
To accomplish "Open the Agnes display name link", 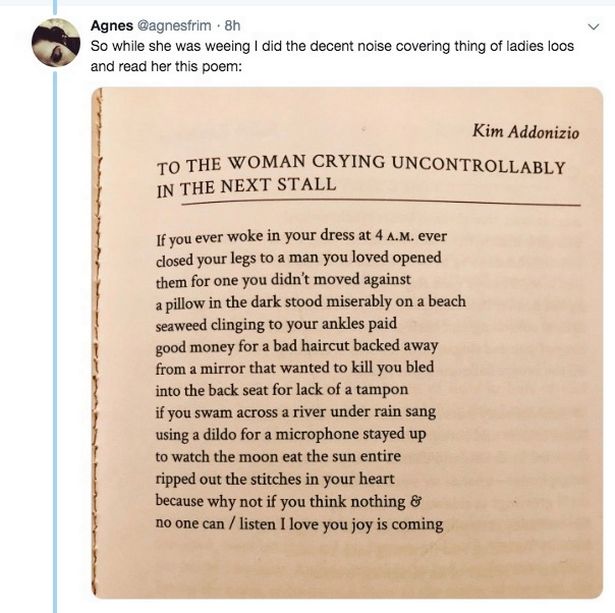I will (x=112, y=25).
